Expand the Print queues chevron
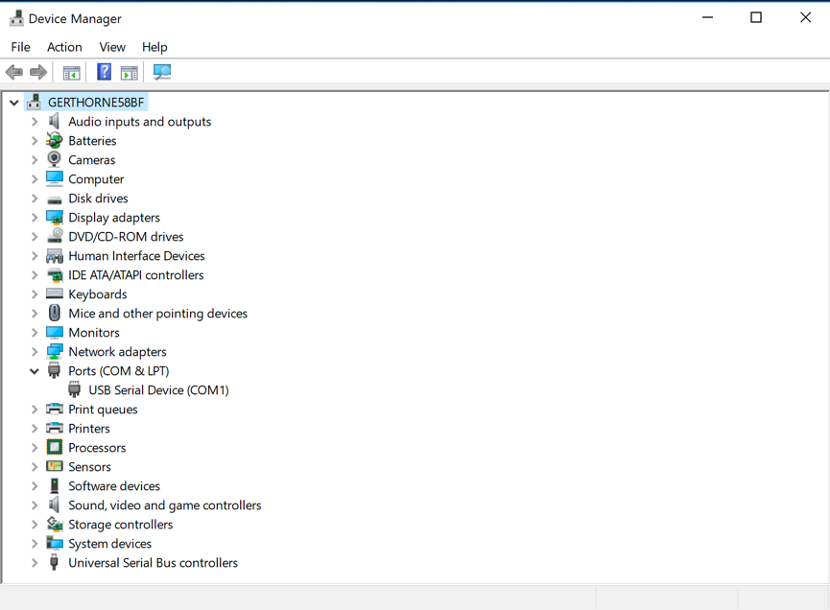 pos(34,409)
